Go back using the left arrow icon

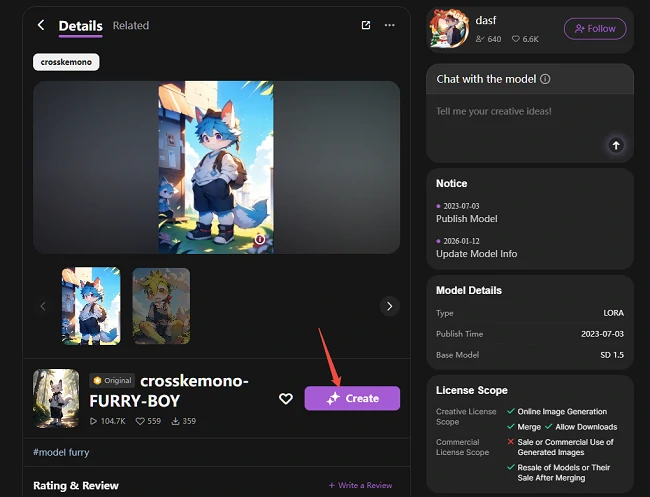tap(41, 25)
